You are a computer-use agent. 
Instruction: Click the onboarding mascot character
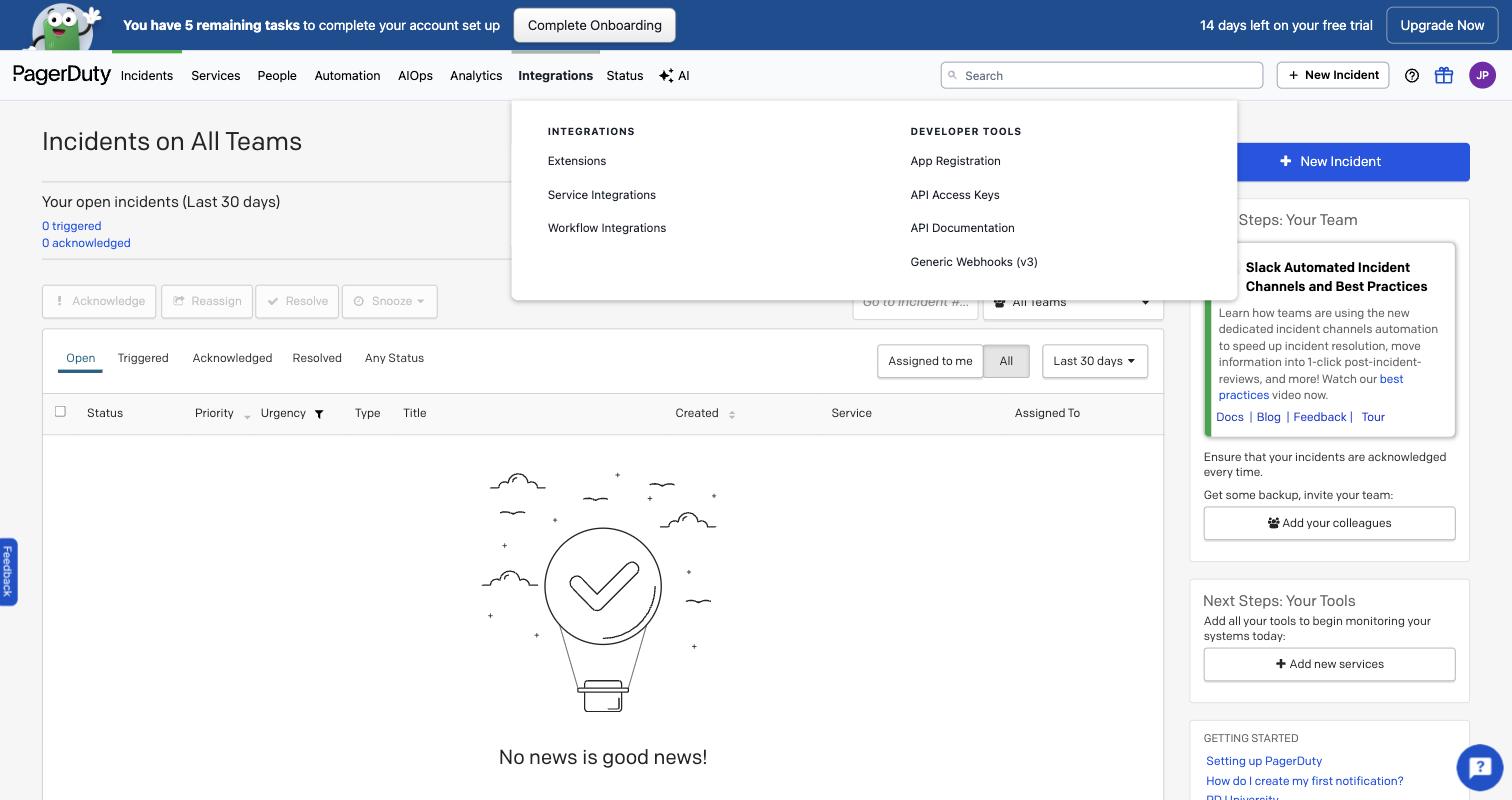tap(65, 25)
